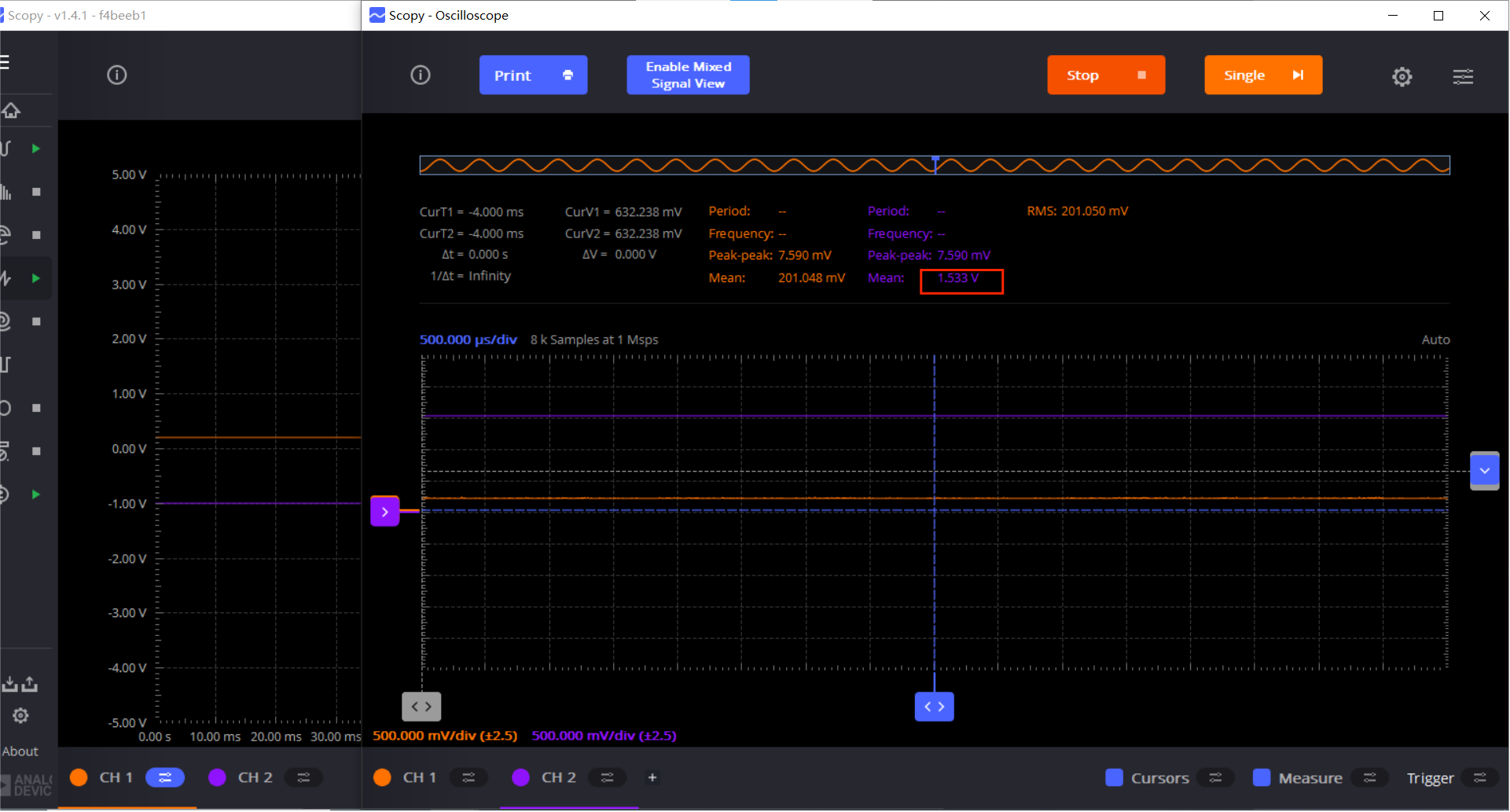Click Enable Mixed Signal View
Screen dimensions: 1510x812
688,75
